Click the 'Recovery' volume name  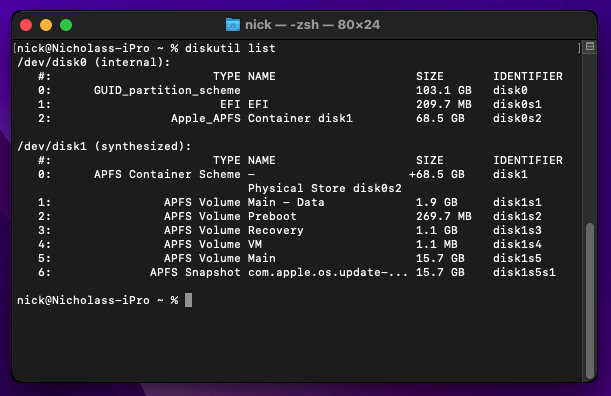pos(275,230)
